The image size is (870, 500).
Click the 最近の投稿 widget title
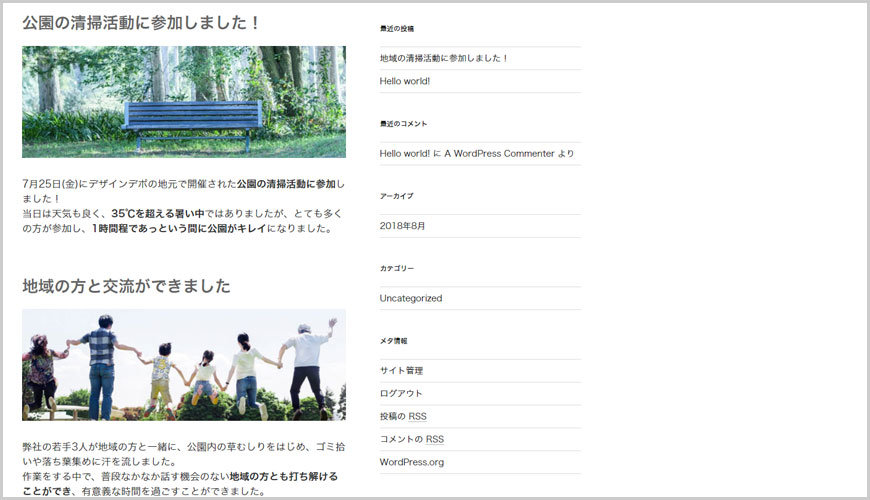[397, 28]
